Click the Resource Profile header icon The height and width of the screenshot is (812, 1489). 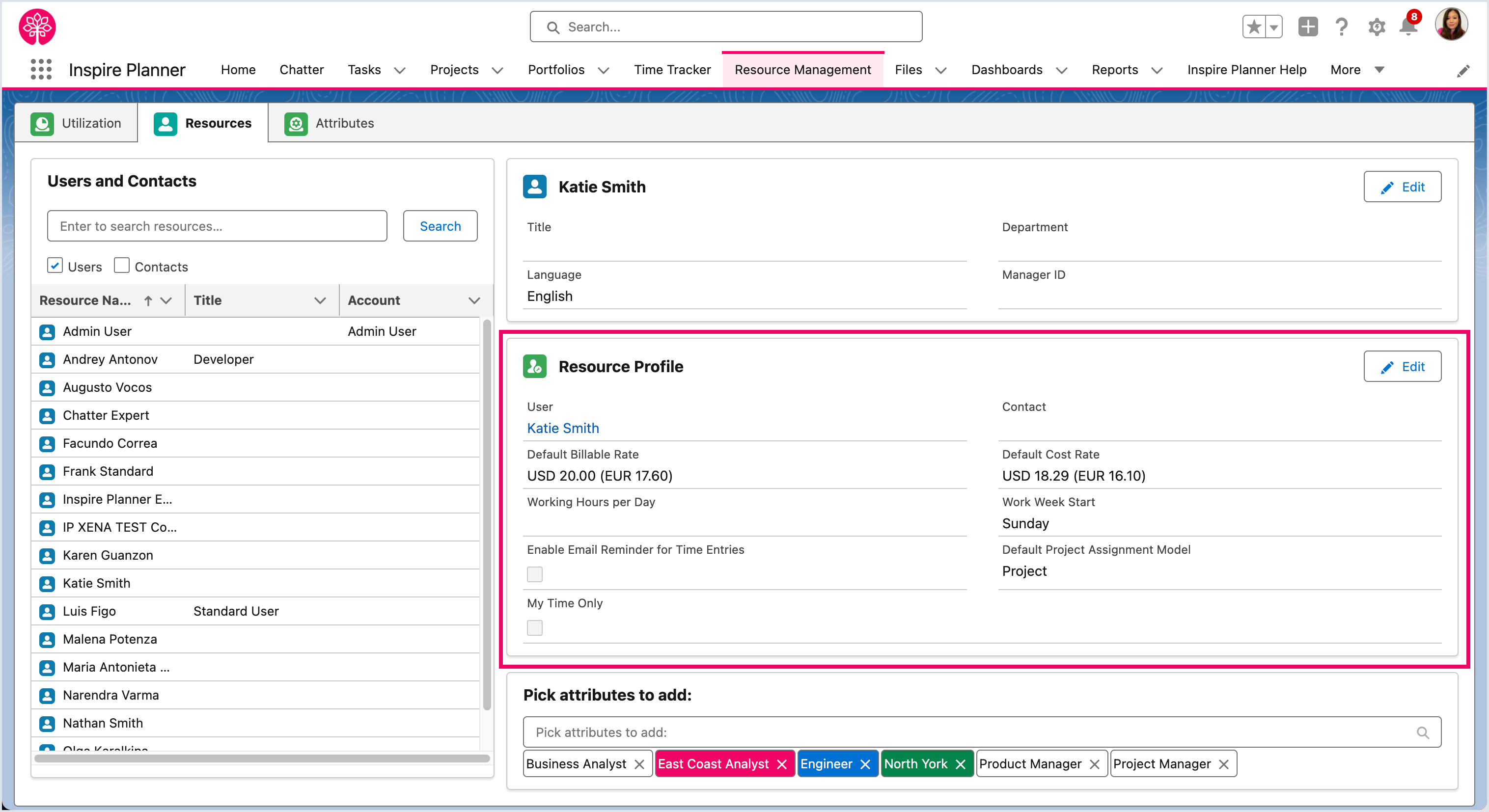tap(535, 366)
